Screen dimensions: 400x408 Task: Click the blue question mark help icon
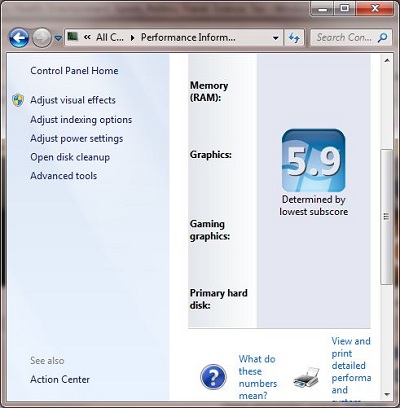[x=213, y=377]
